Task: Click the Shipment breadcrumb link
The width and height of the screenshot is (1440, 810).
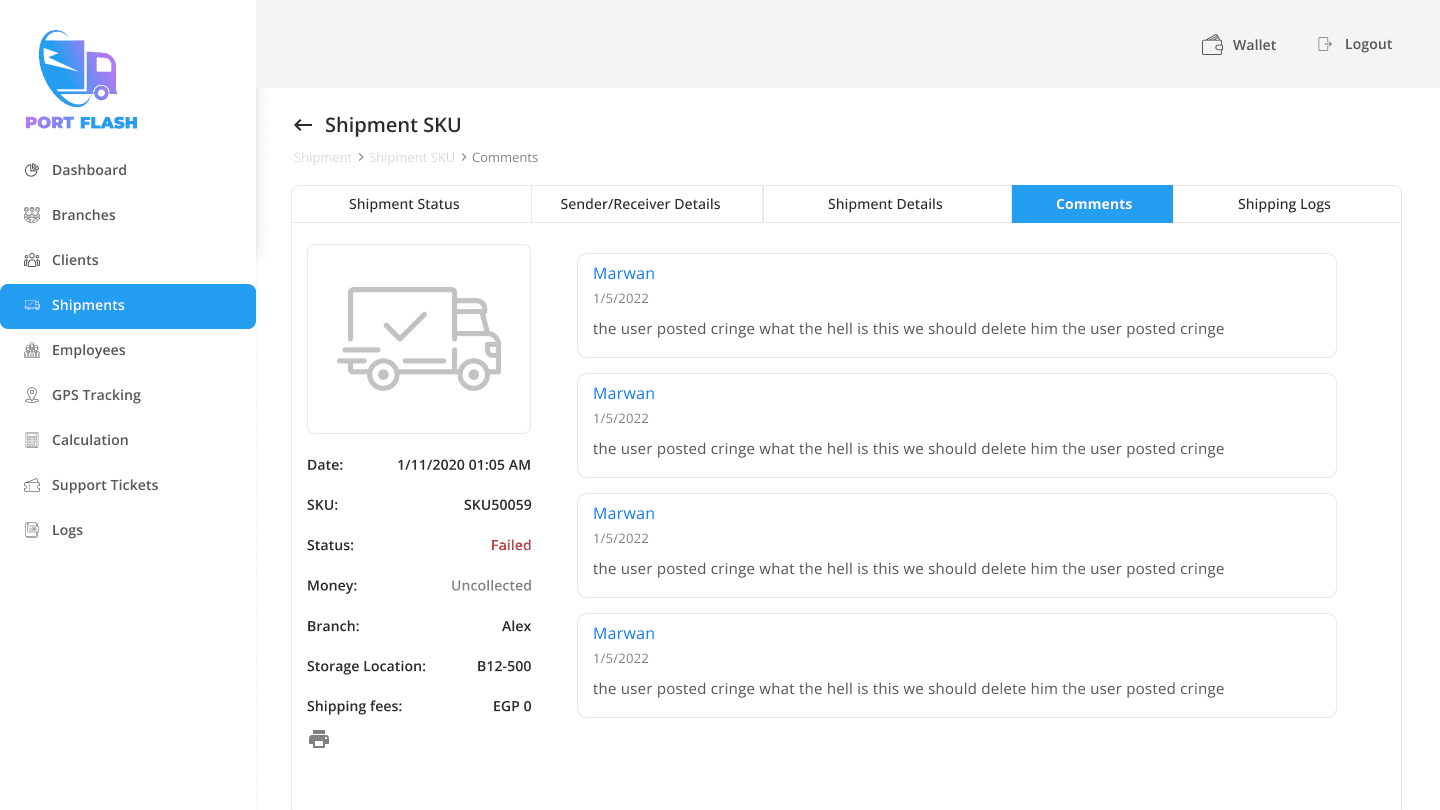Action: point(322,158)
